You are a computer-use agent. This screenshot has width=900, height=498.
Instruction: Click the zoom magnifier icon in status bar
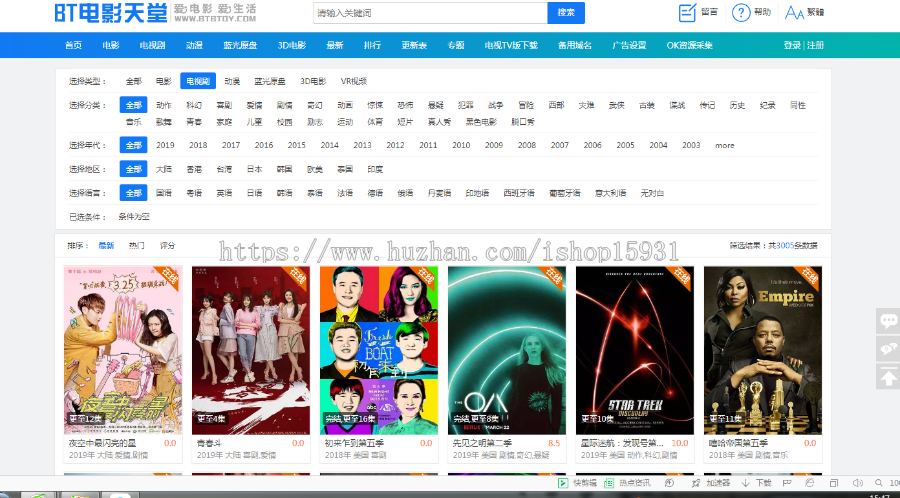tap(879, 483)
